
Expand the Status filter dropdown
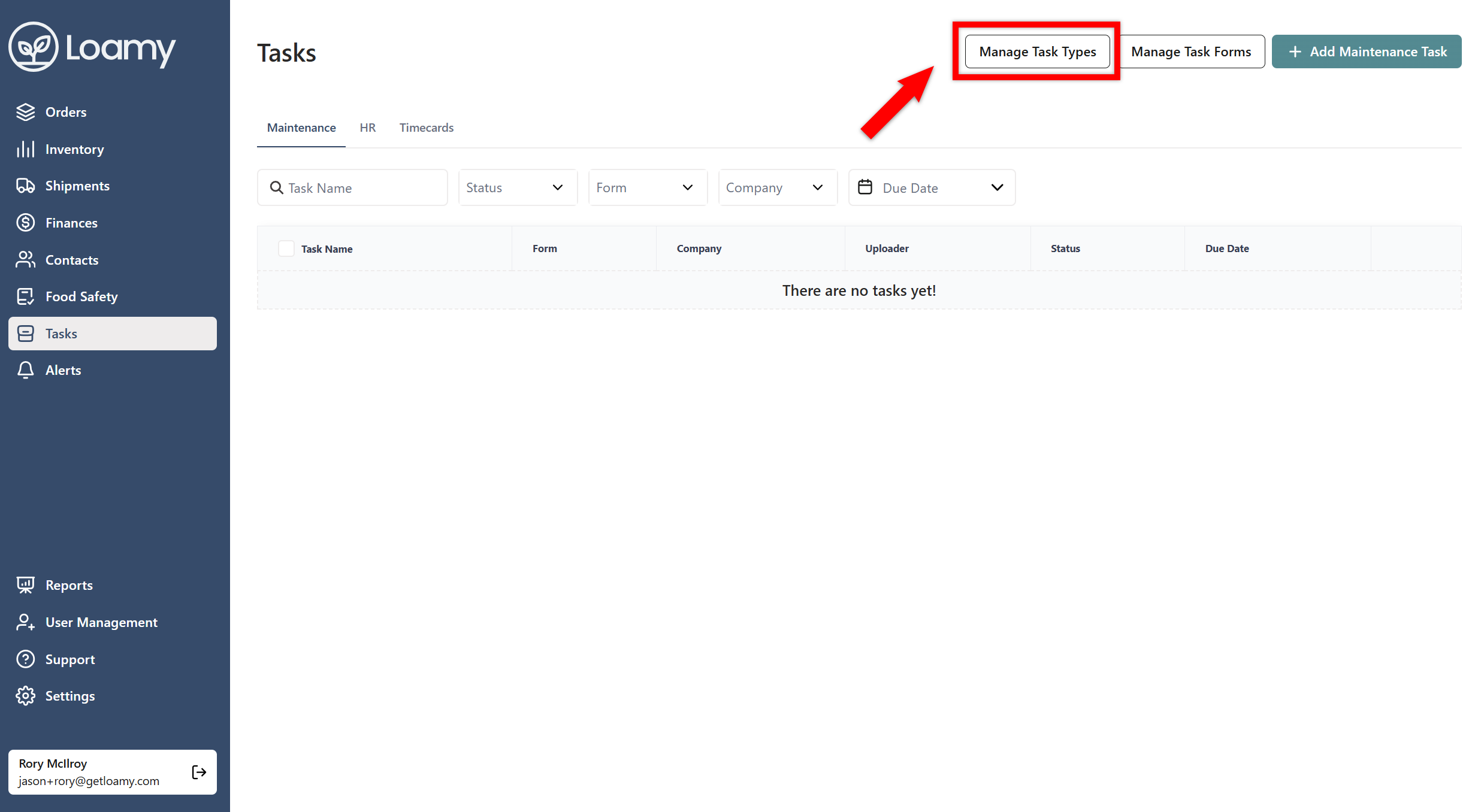pos(517,187)
